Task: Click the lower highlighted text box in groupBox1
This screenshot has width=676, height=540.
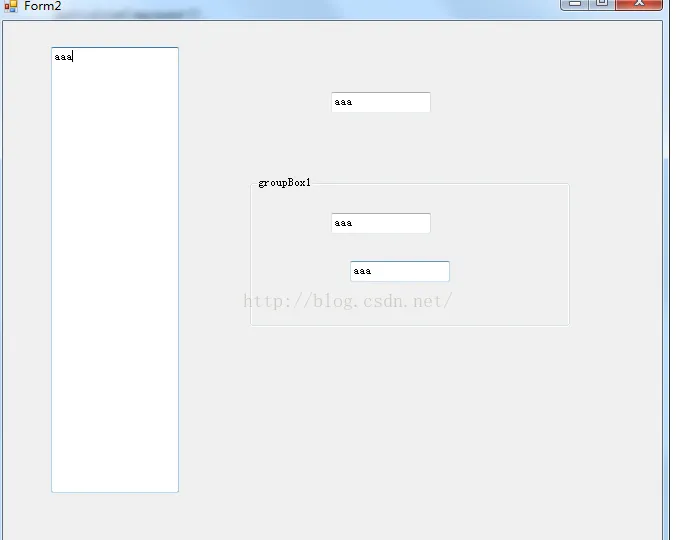Action: (400, 272)
